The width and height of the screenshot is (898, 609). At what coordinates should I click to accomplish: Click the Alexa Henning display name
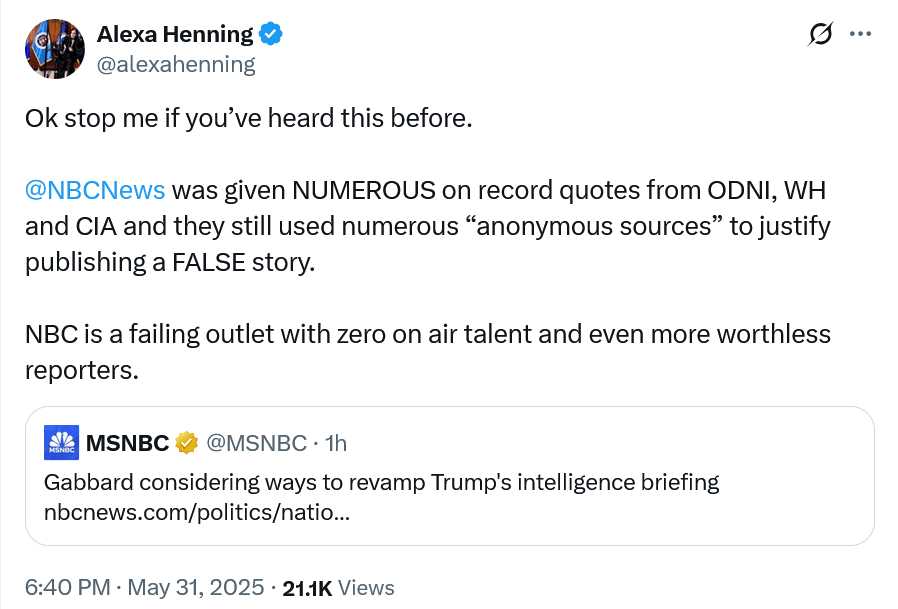[x=175, y=34]
